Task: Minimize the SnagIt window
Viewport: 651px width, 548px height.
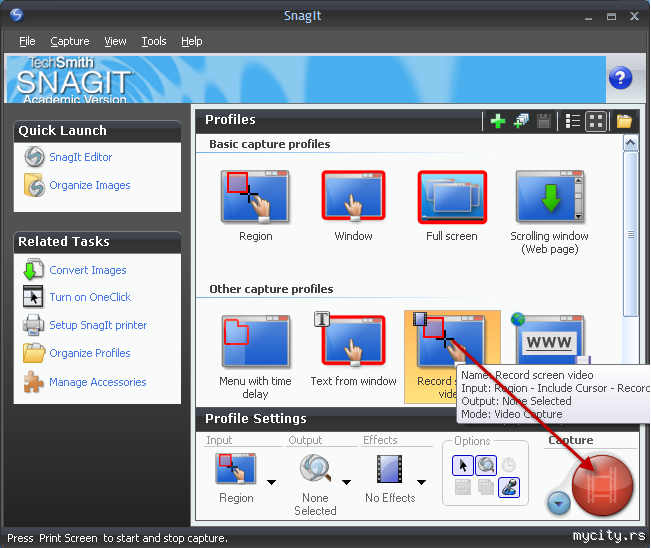Action: pyautogui.click(x=588, y=17)
